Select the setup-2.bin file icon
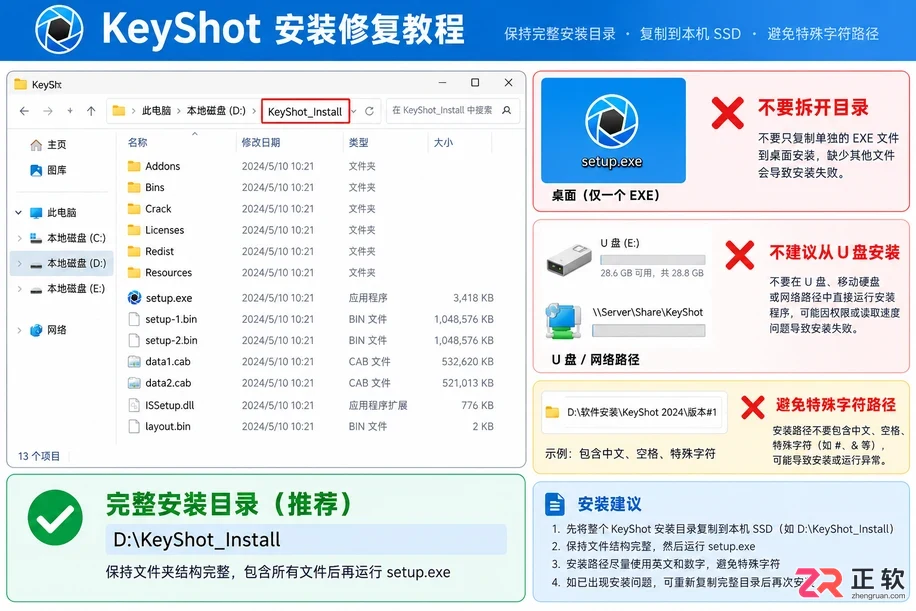This screenshot has width=916, height=611. 134,341
